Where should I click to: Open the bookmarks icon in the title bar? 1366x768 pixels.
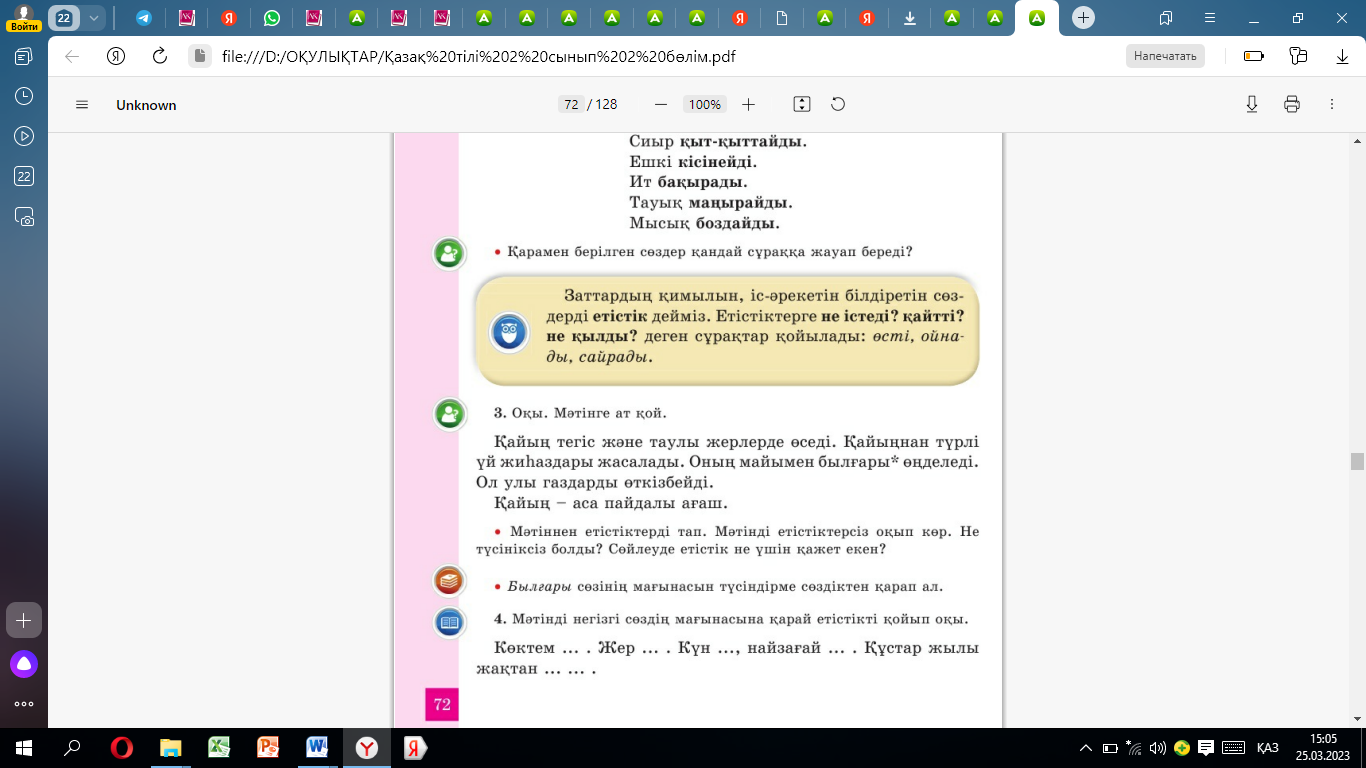[x=1166, y=18]
